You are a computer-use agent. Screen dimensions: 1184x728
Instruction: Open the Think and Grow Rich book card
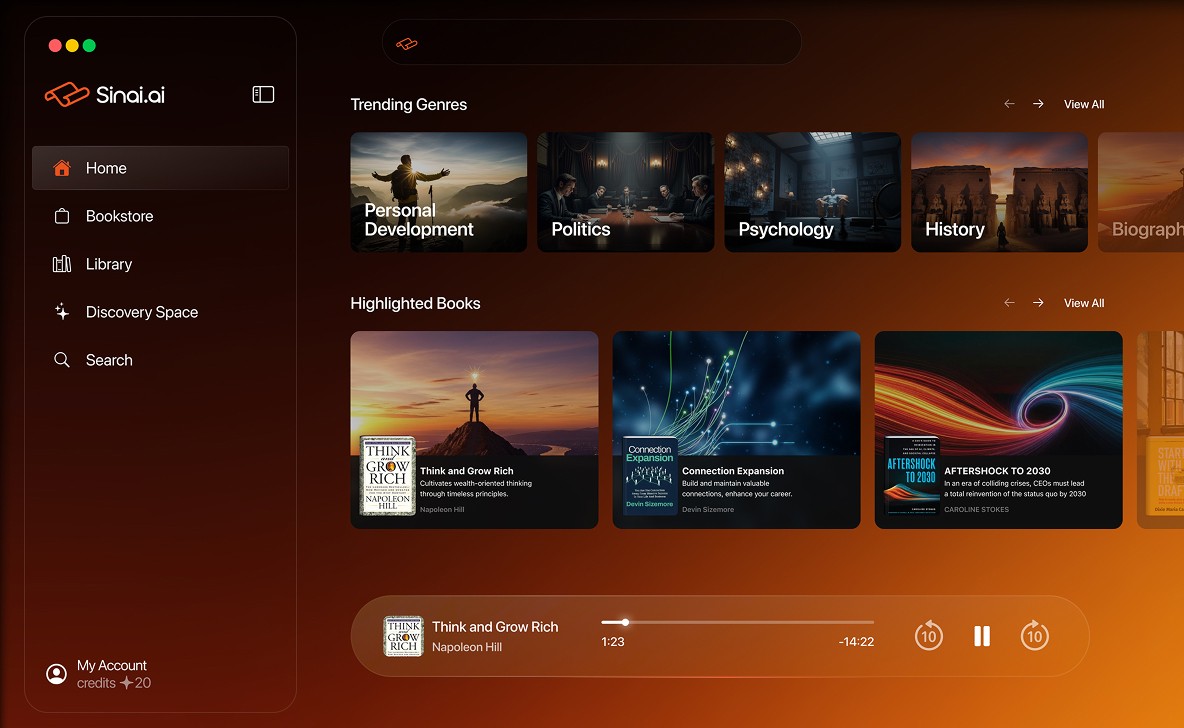click(474, 430)
